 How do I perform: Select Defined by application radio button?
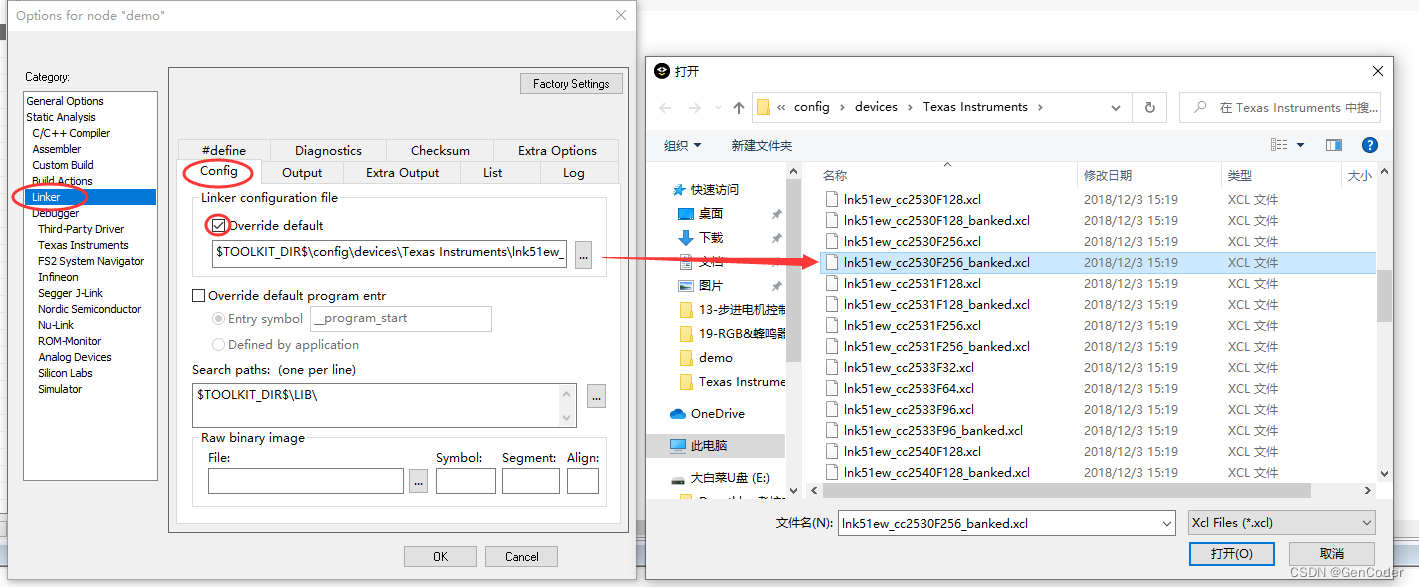[218, 344]
